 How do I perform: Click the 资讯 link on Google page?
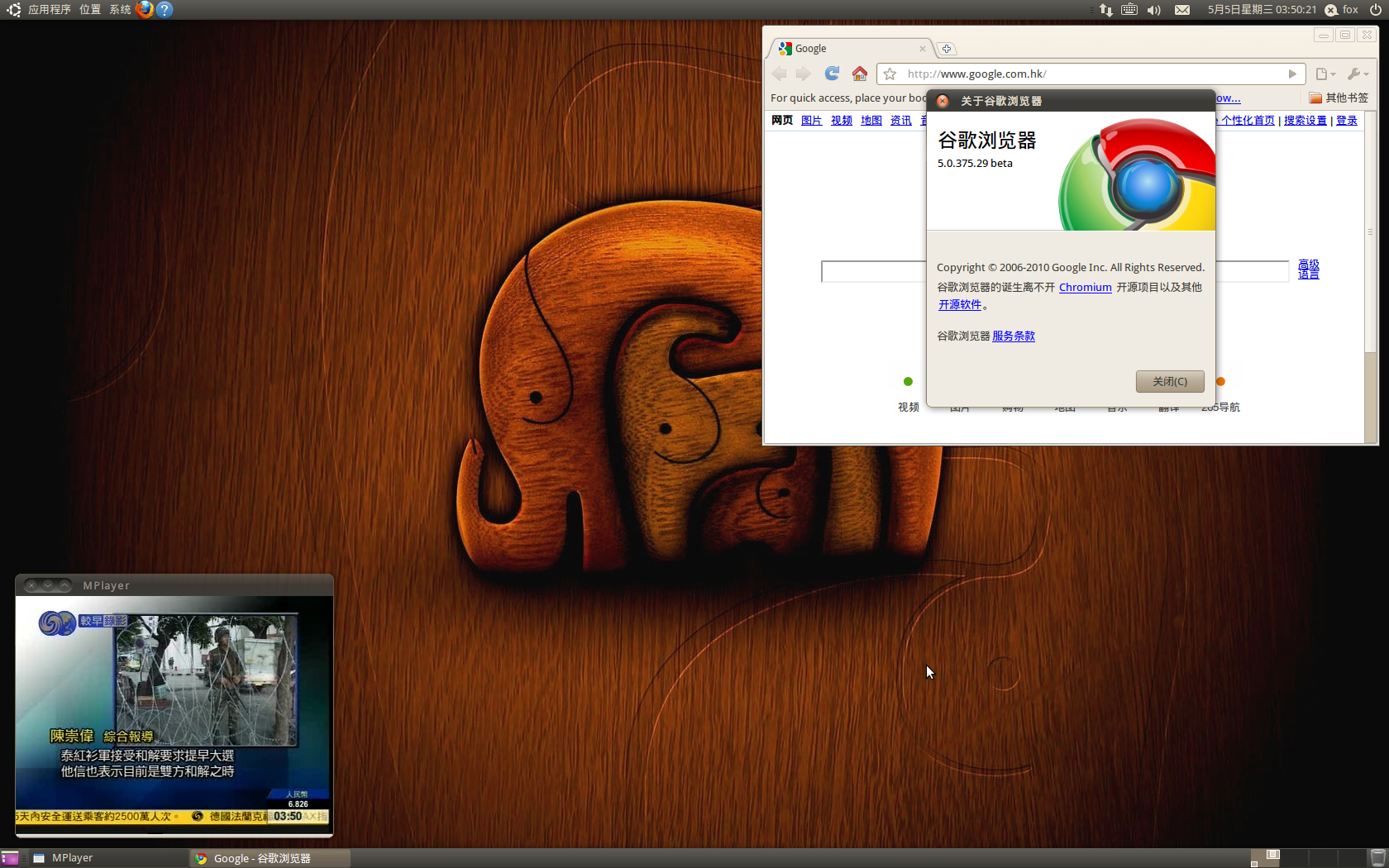click(900, 121)
